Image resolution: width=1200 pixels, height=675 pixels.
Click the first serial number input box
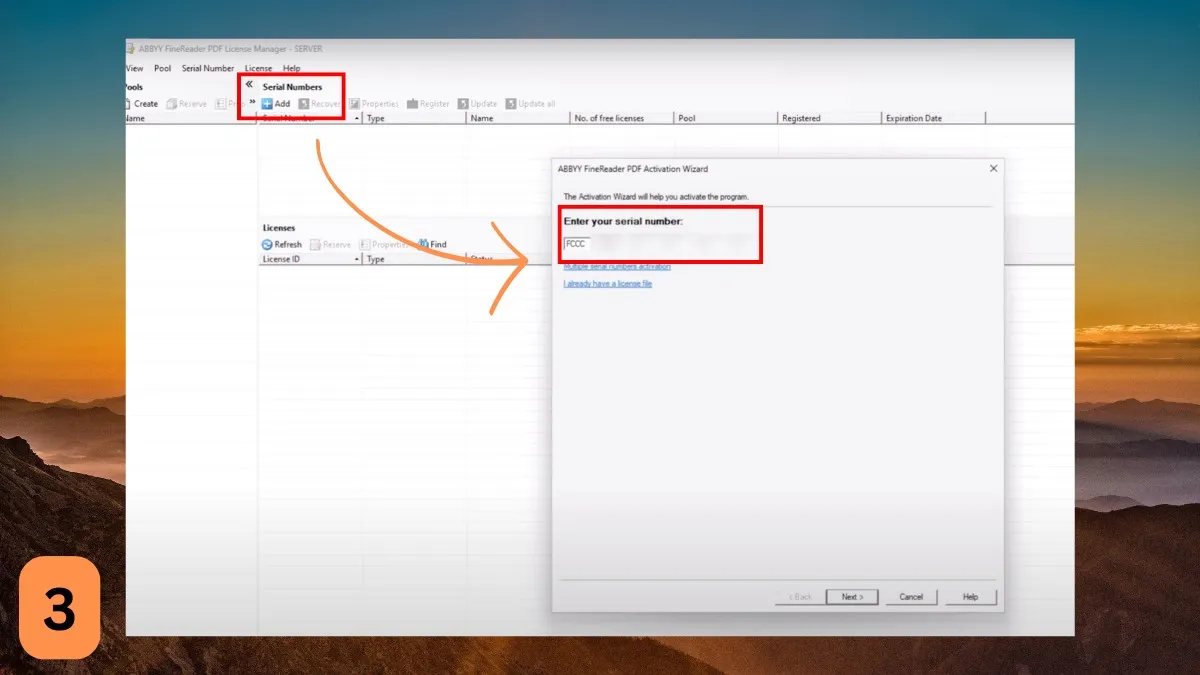click(577, 243)
